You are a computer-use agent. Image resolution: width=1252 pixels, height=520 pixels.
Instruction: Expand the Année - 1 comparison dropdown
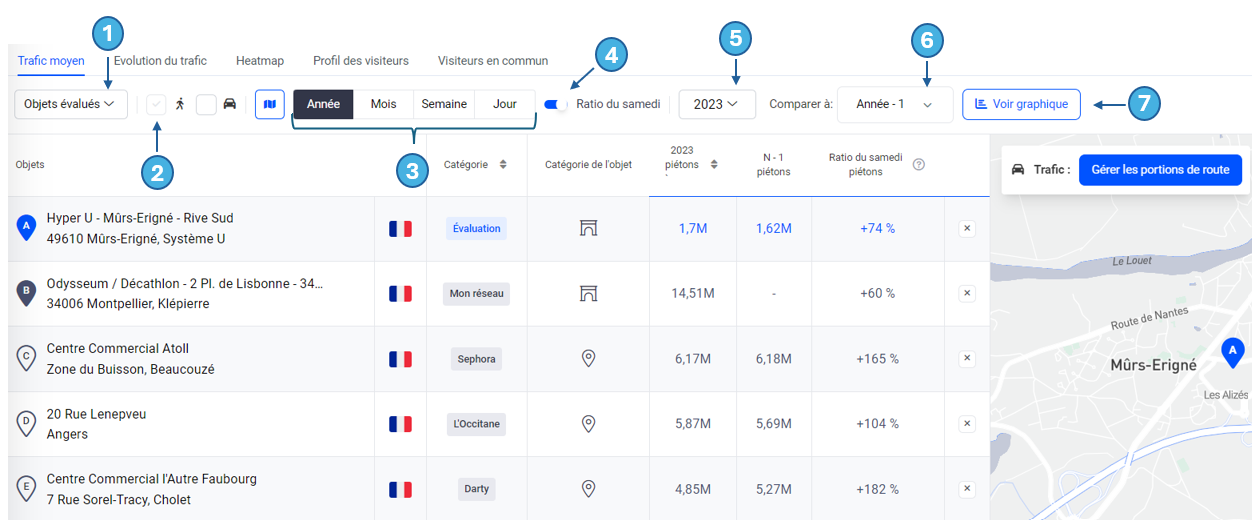pos(894,104)
